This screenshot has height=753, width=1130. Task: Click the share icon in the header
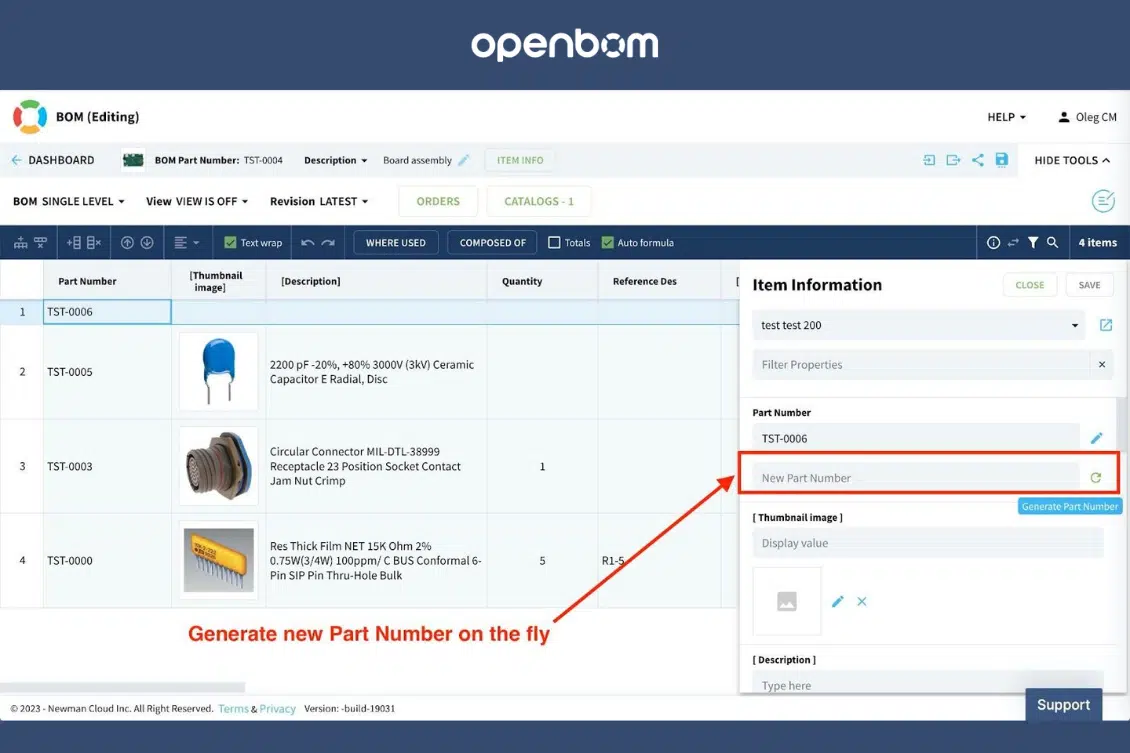[x=977, y=160]
